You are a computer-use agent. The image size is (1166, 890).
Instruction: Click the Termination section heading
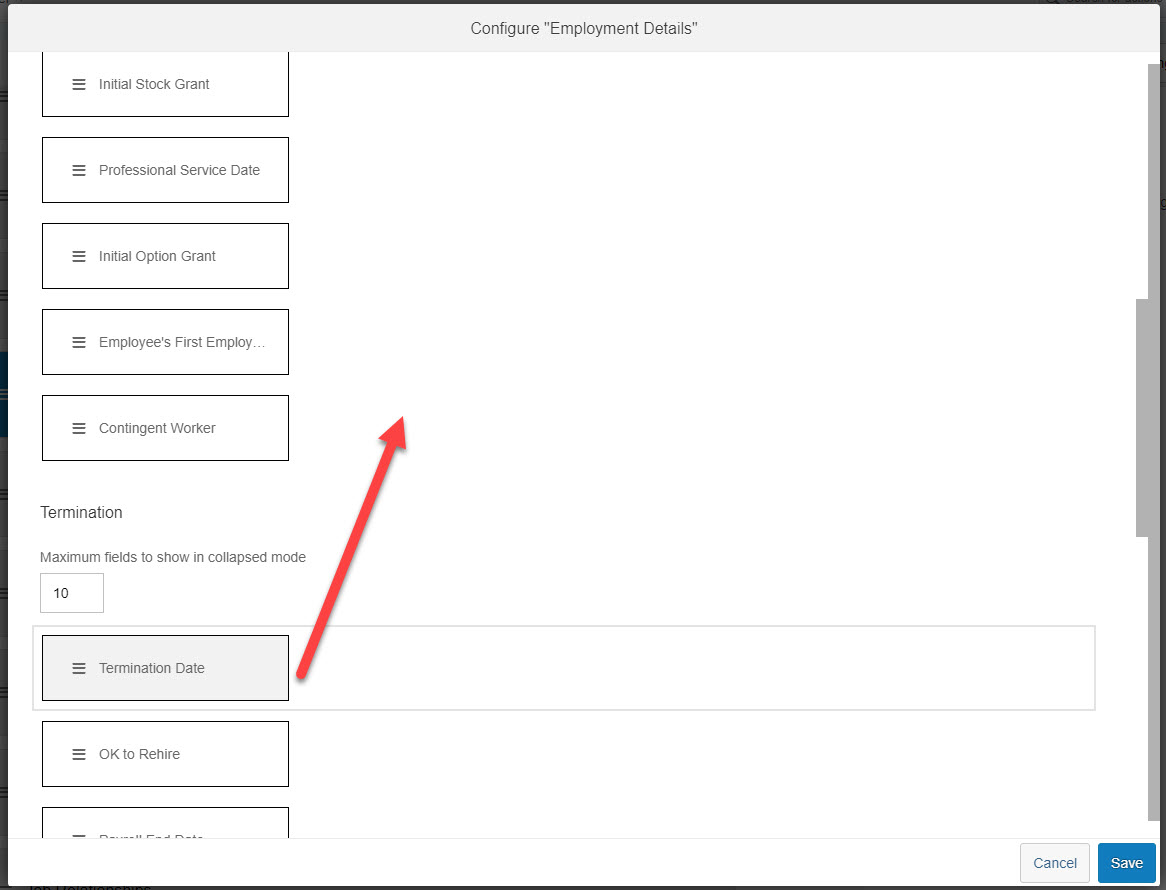[x=81, y=512]
